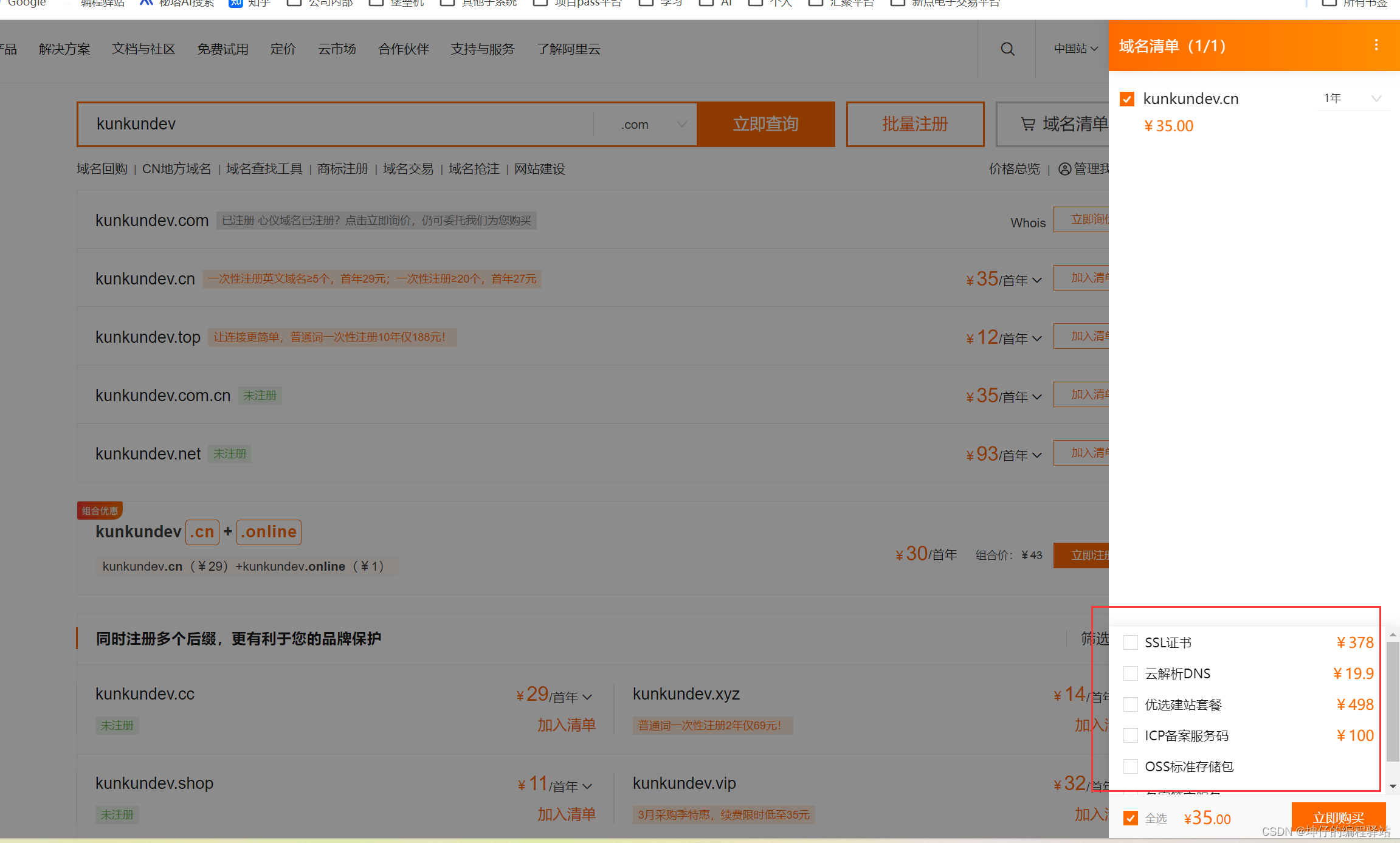Viewport: 1400px width, 843px height.
Task: Click the 立即购买 button
Action: pyautogui.click(x=1338, y=817)
